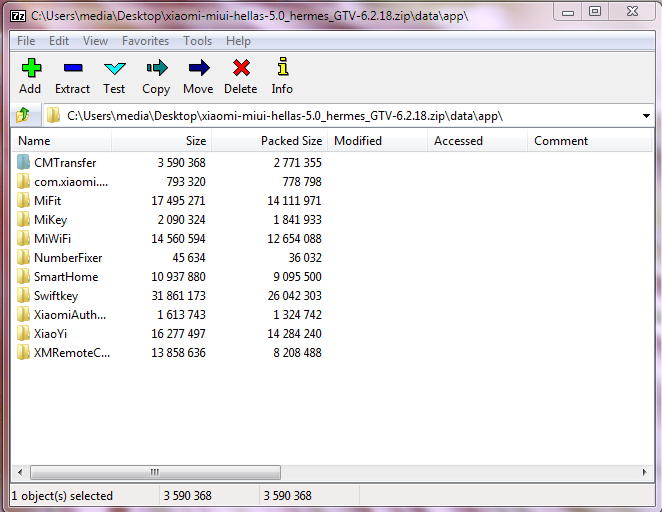Select the NumberFixer entry name

[x=68, y=257]
